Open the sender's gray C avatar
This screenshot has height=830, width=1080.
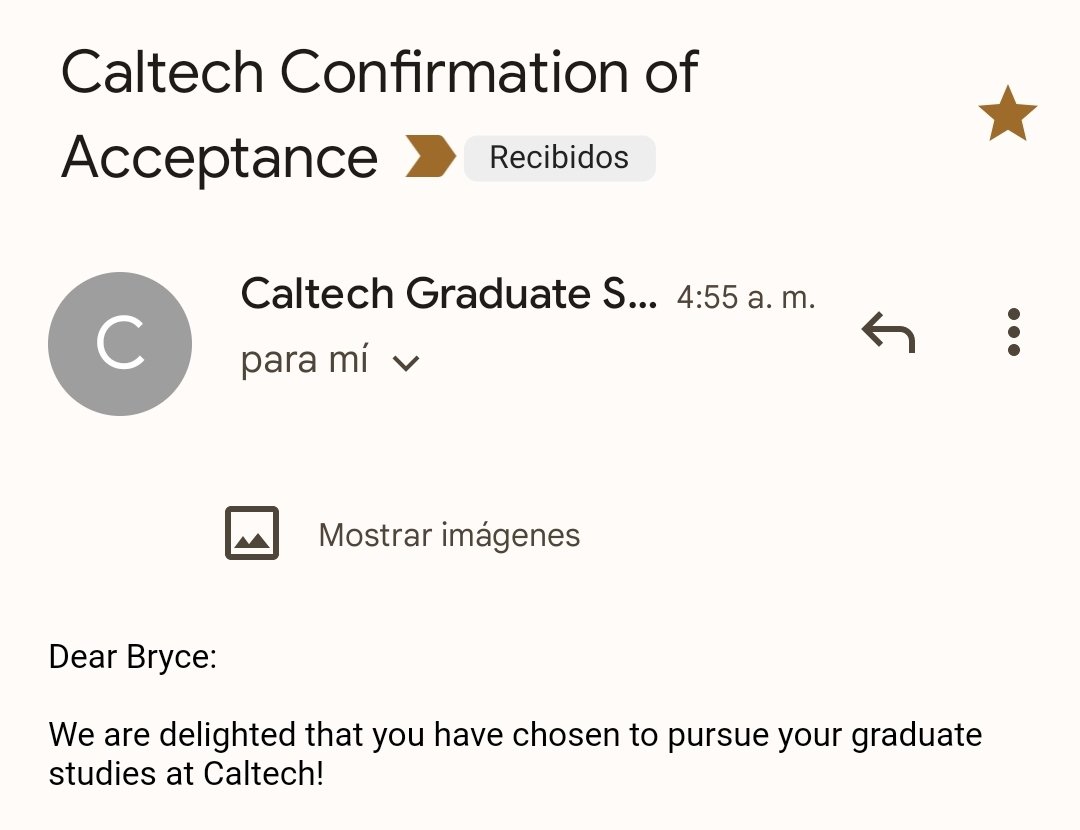click(120, 344)
